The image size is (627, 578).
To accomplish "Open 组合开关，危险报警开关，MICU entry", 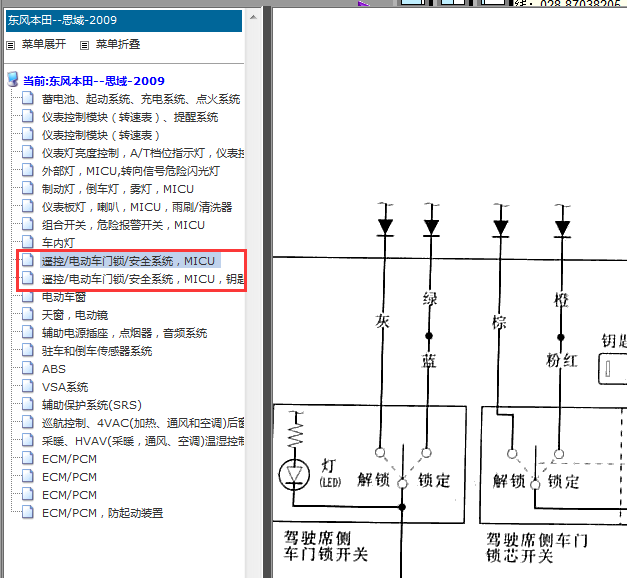I will 123,225.
